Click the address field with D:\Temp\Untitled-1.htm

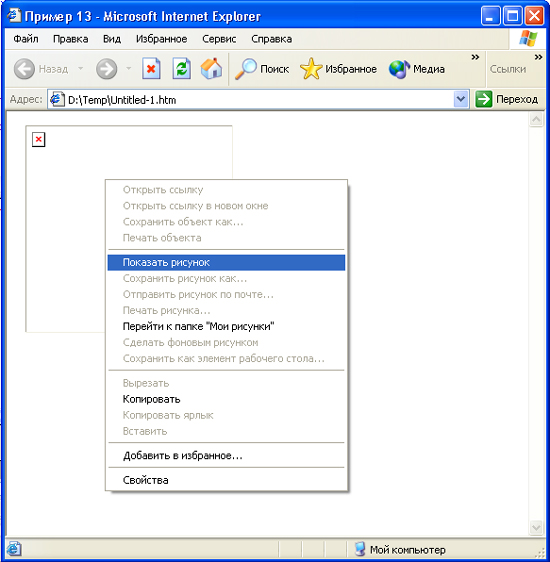point(251,99)
